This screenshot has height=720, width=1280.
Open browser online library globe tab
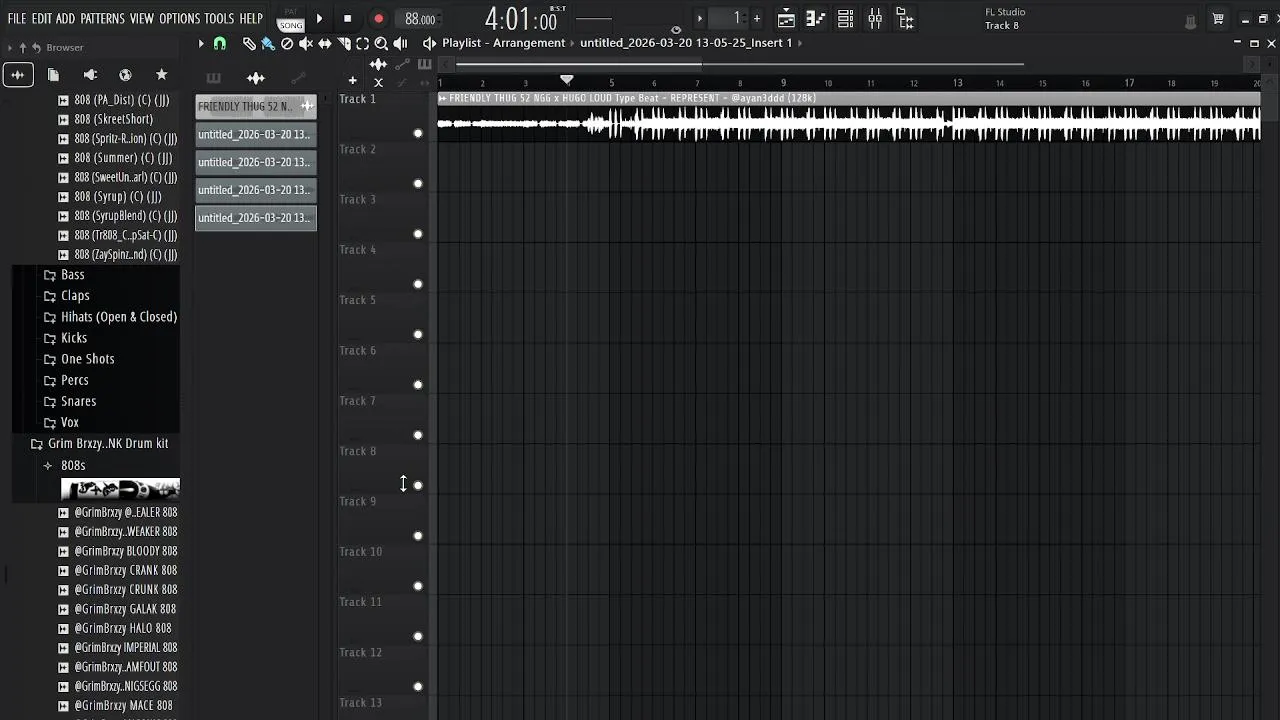click(125, 75)
